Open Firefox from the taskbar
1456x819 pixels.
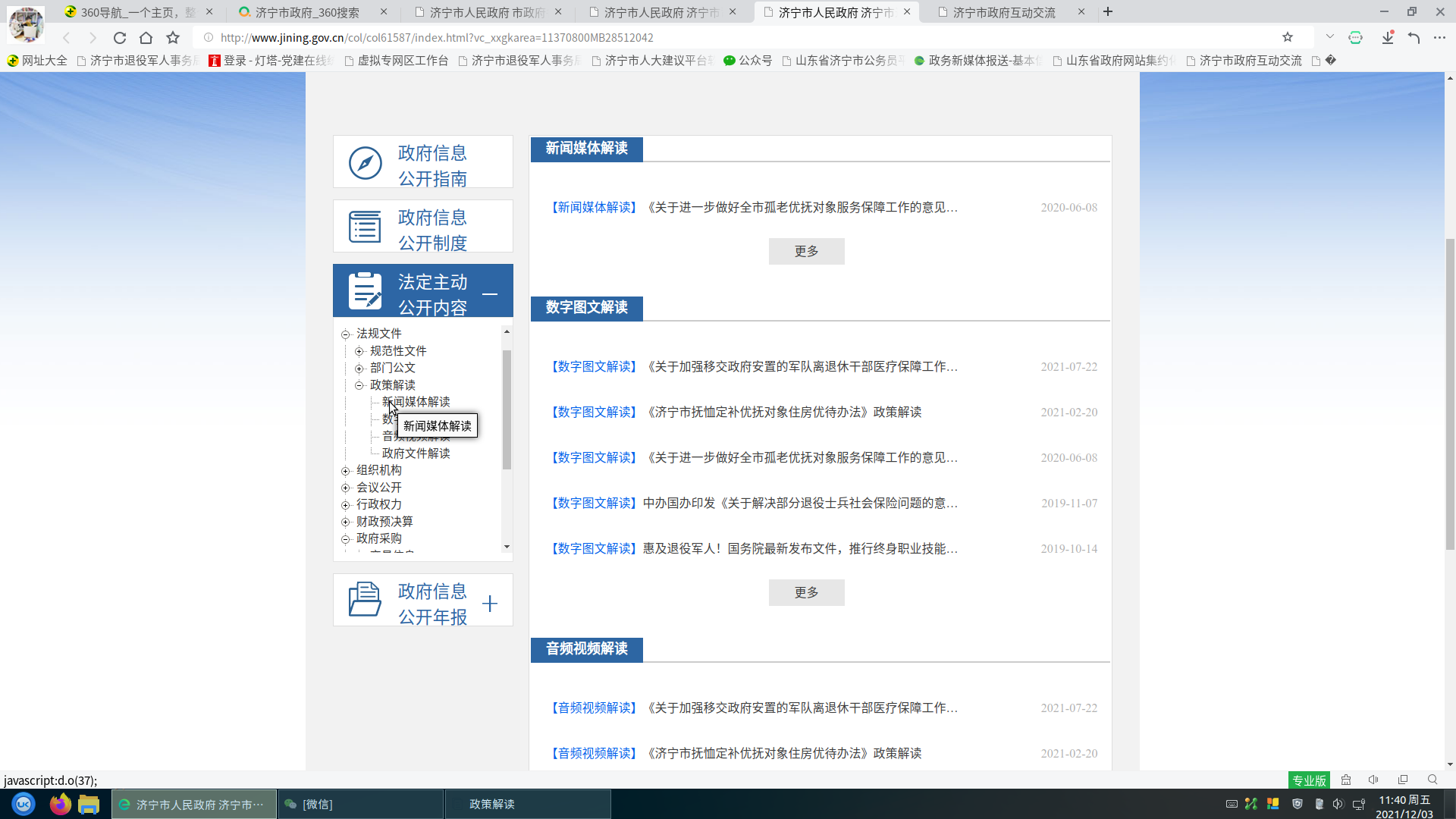[x=60, y=804]
